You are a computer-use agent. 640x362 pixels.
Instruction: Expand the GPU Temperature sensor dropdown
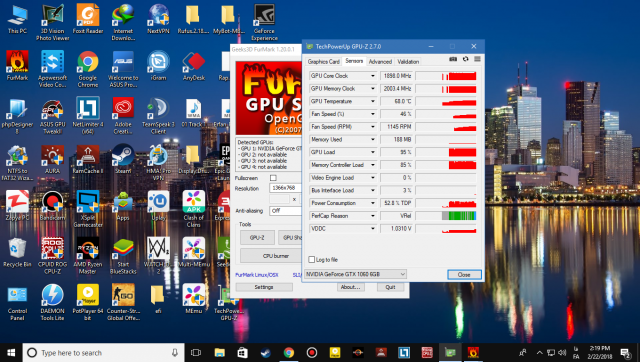pos(373,101)
